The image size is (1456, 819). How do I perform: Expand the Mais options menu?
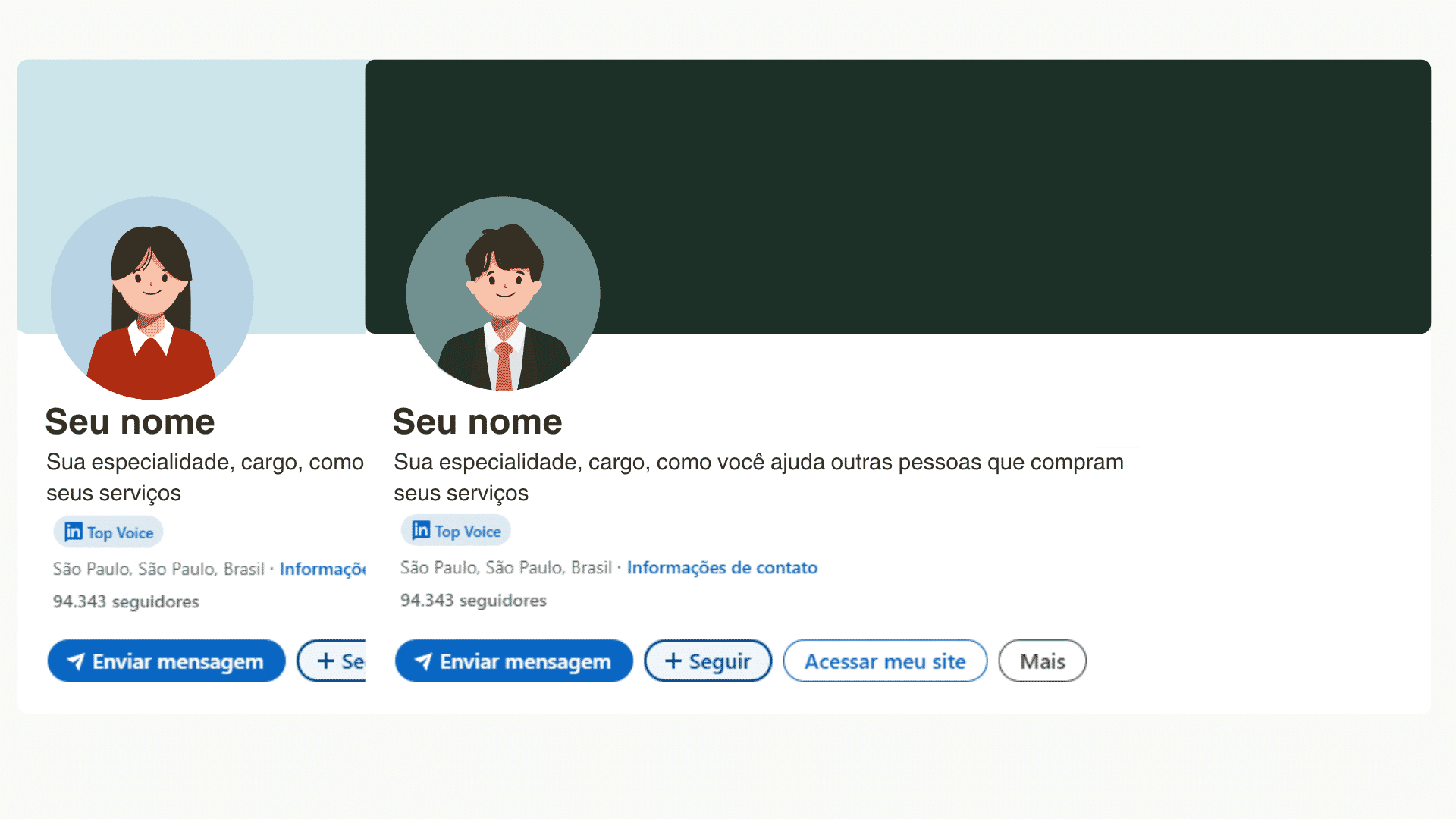pos(1042,661)
